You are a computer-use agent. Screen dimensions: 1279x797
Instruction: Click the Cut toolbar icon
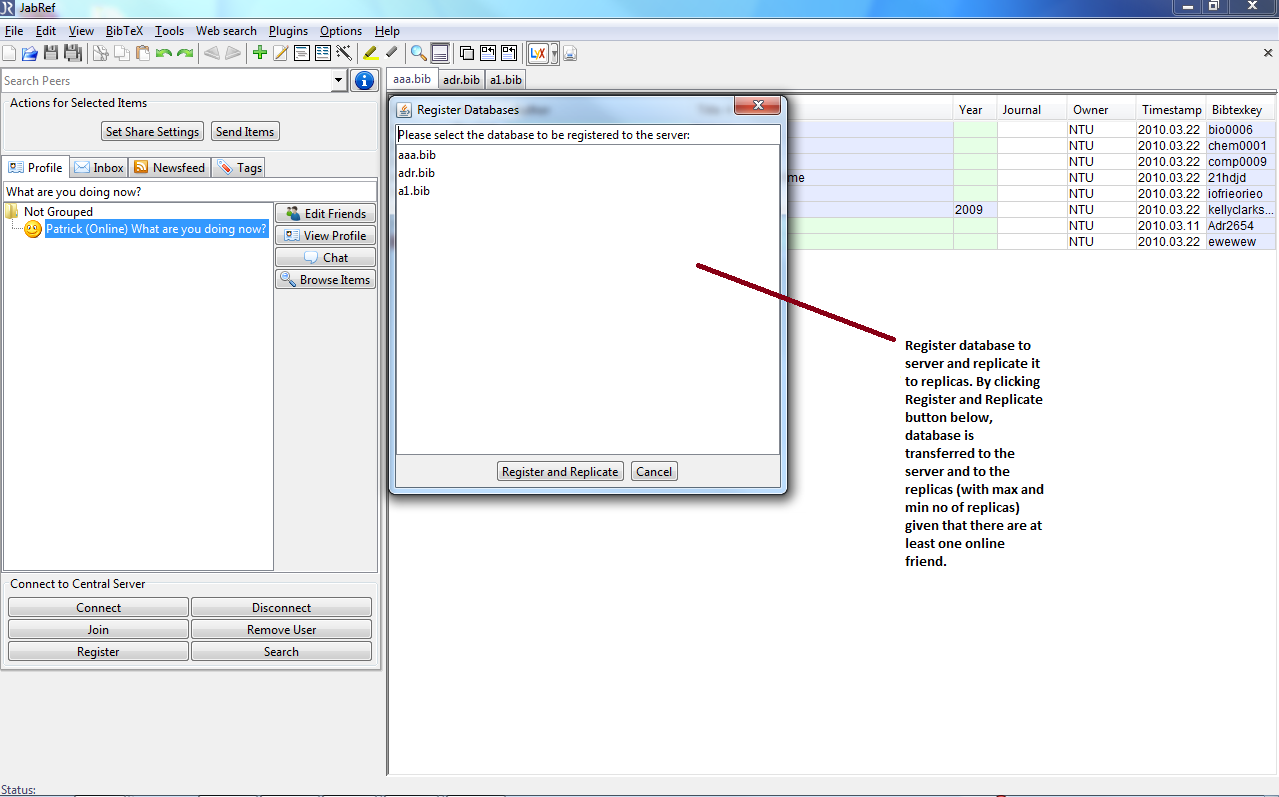(x=100, y=53)
